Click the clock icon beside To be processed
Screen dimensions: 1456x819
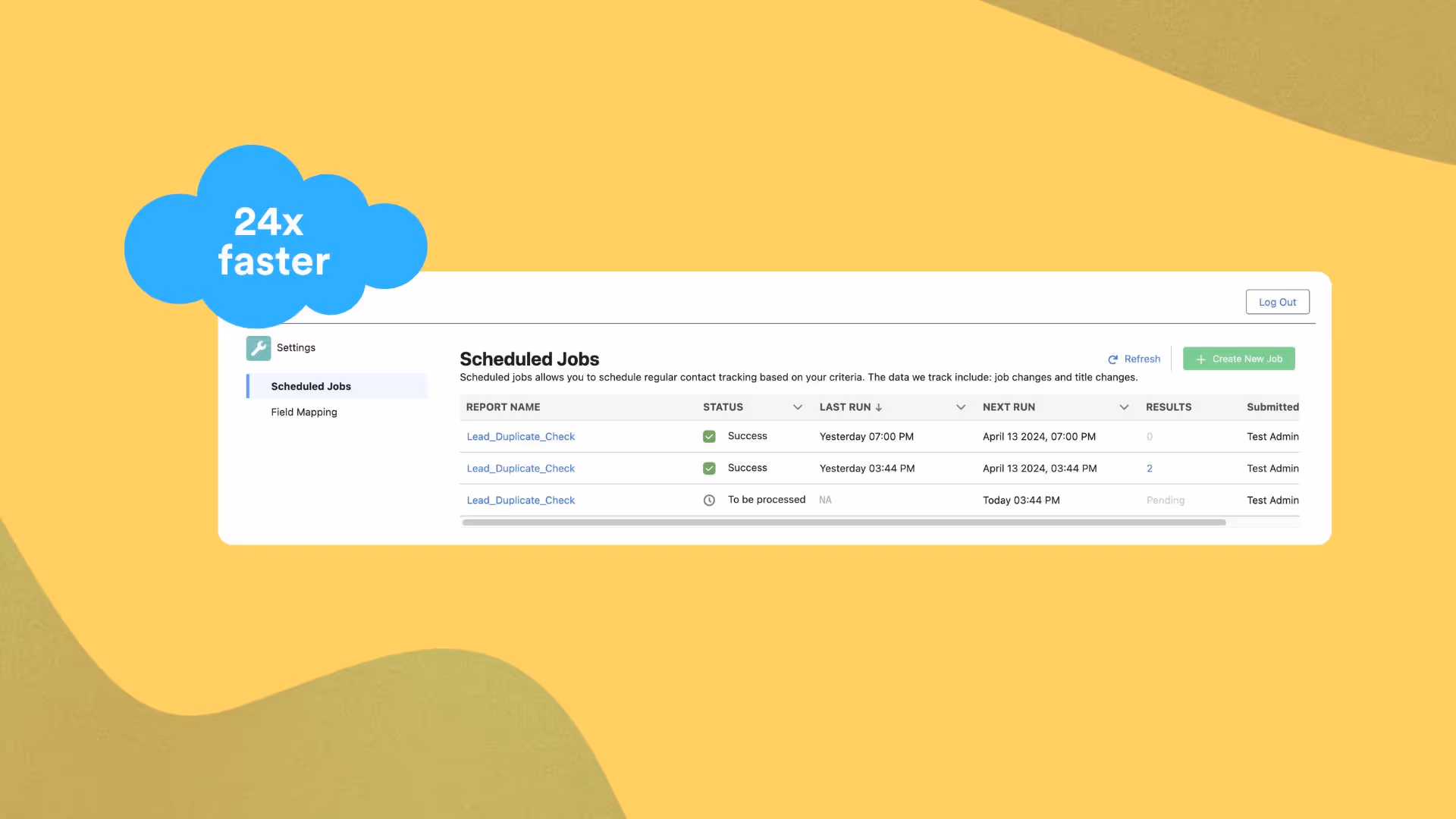(709, 500)
